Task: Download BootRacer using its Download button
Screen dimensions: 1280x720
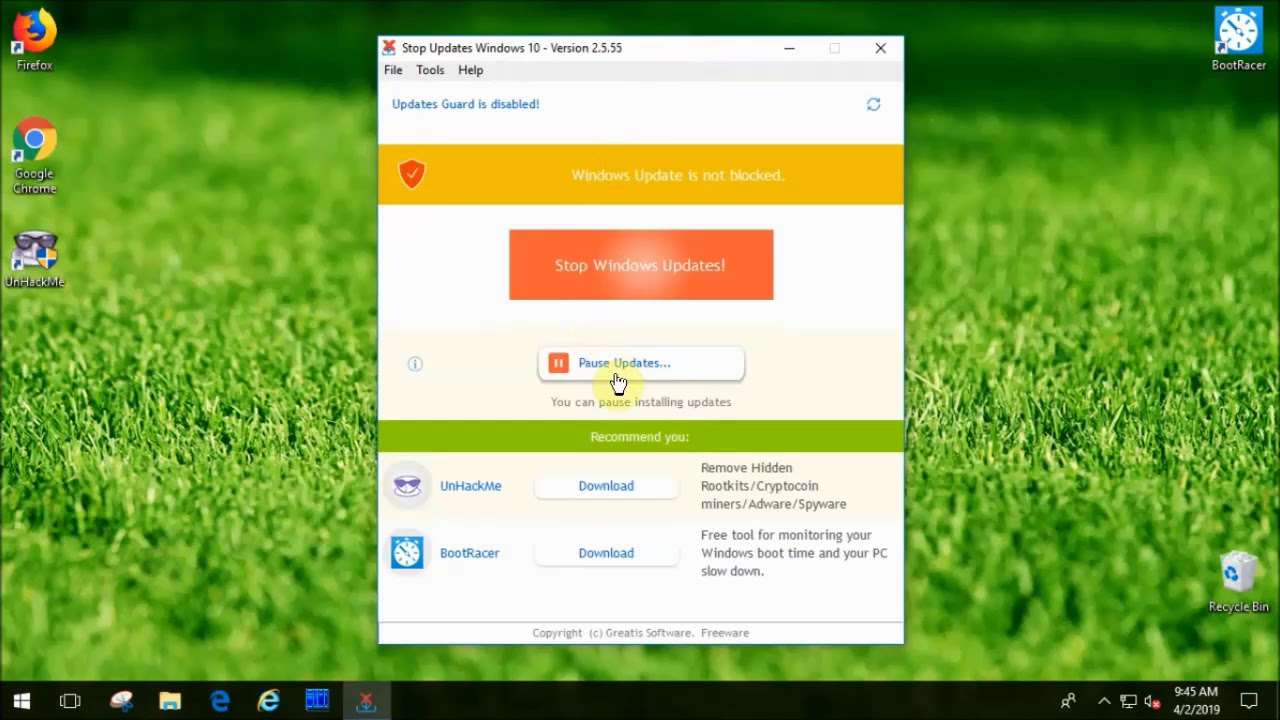Action: (x=606, y=553)
